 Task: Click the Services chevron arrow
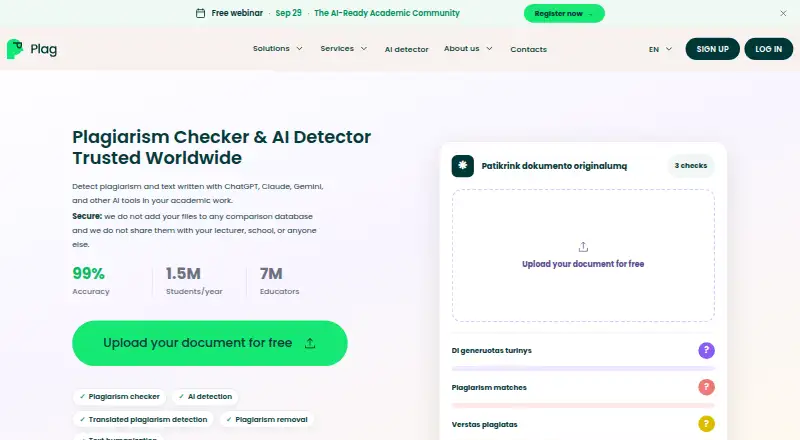pyautogui.click(x=364, y=48)
